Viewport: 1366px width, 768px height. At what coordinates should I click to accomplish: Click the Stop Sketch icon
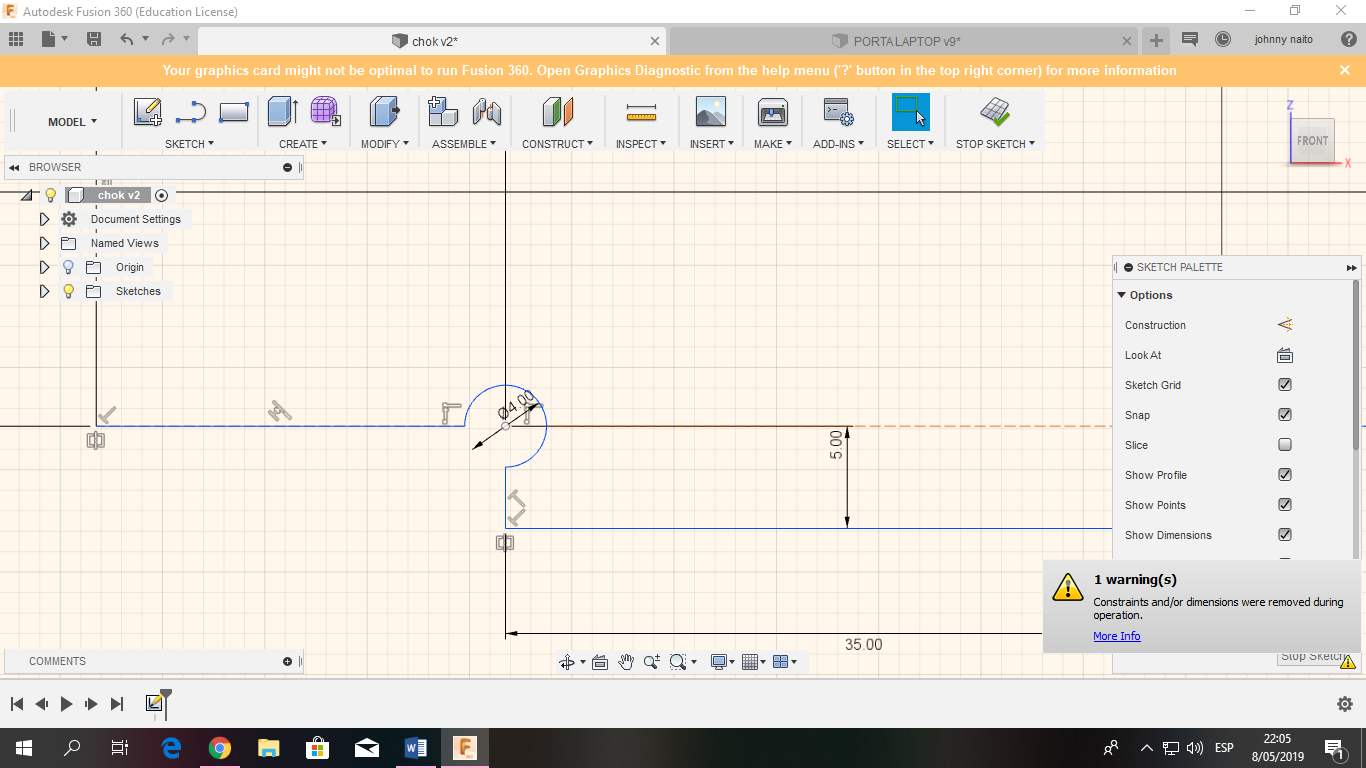(x=995, y=112)
